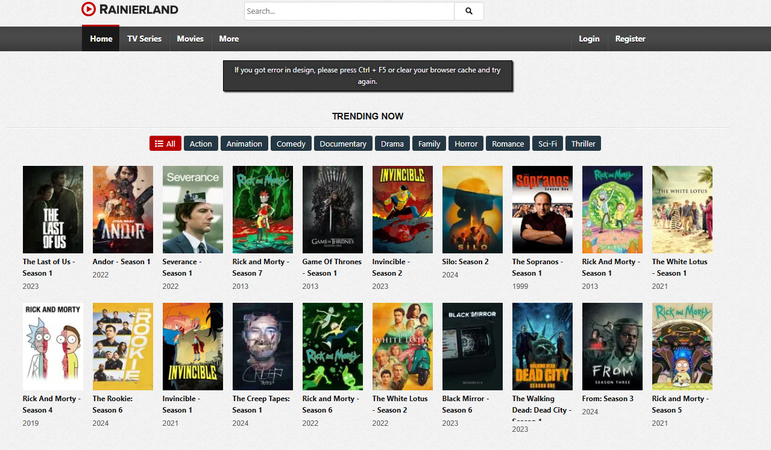Image resolution: width=771 pixels, height=450 pixels.
Task: Filter trending by Sci-Fi
Action: [x=547, y=144]
